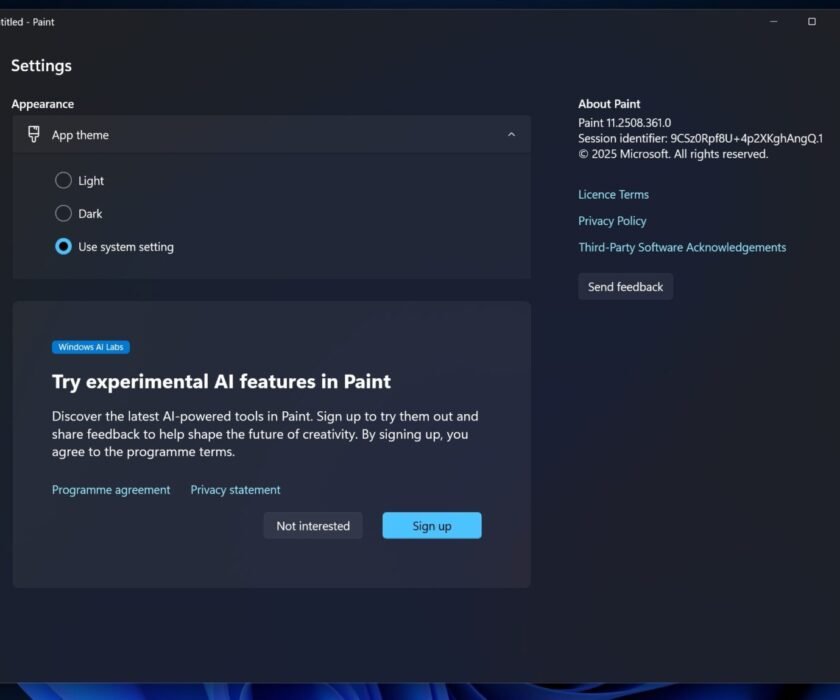This screenshot has height=700, width=840.
Task: Click the App theme paintbrush icon
Action: 34,134
